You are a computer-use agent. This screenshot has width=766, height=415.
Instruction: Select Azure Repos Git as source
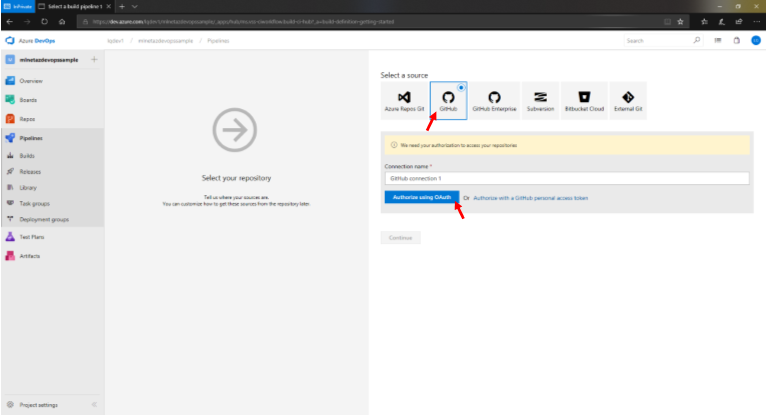click(x=405, y=101)
